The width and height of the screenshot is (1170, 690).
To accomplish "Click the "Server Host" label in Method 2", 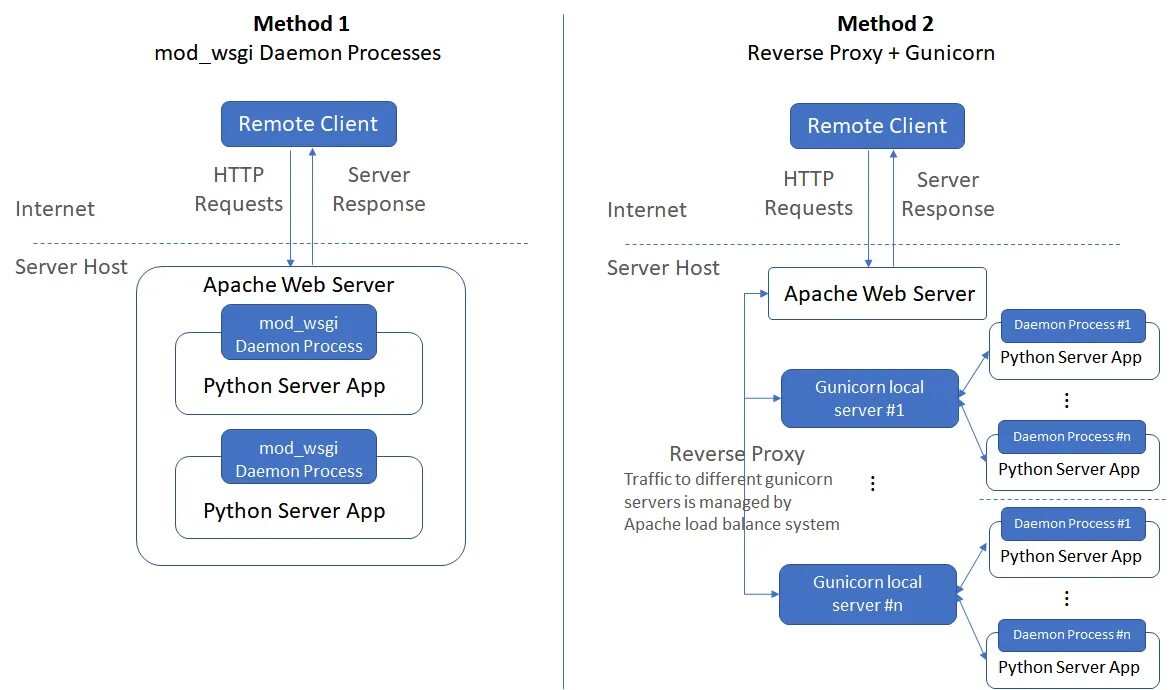I will point(663,268).
